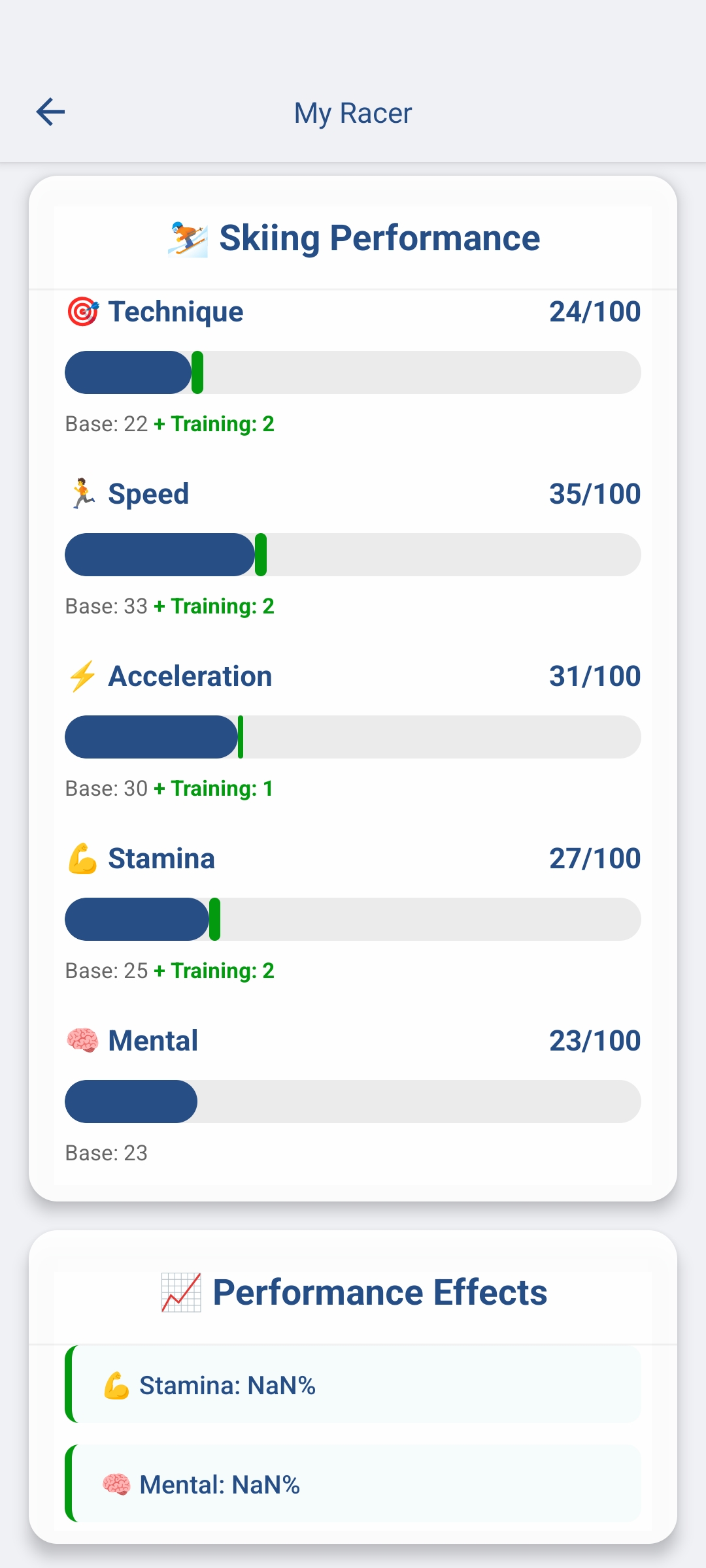Click the brain icon beside Mental 23/100

(83, 1041)
